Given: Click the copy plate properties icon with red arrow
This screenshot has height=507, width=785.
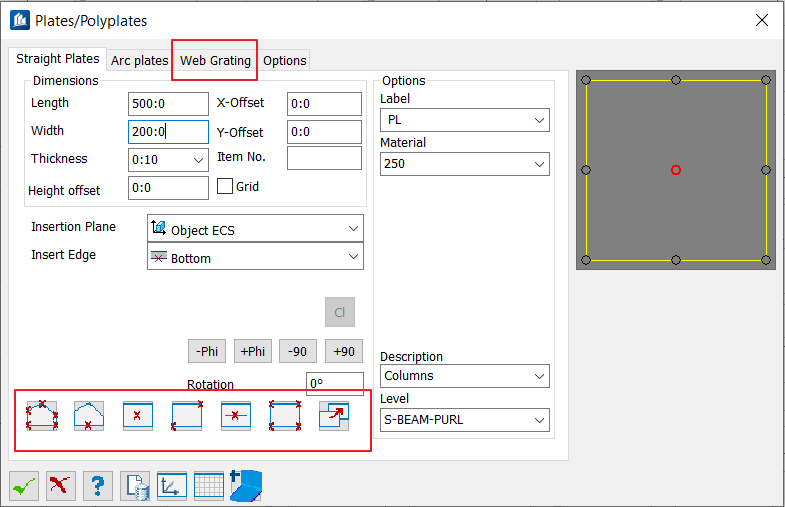Looking at the screenshot, I should [334, 415].
